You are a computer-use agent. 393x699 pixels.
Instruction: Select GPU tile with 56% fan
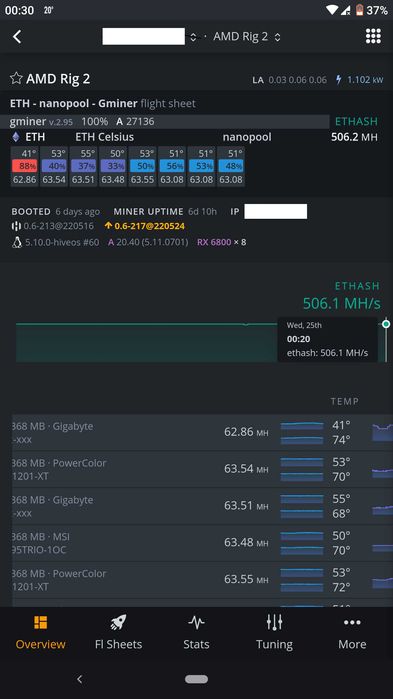pyautogui.click(x=172, y=167)
